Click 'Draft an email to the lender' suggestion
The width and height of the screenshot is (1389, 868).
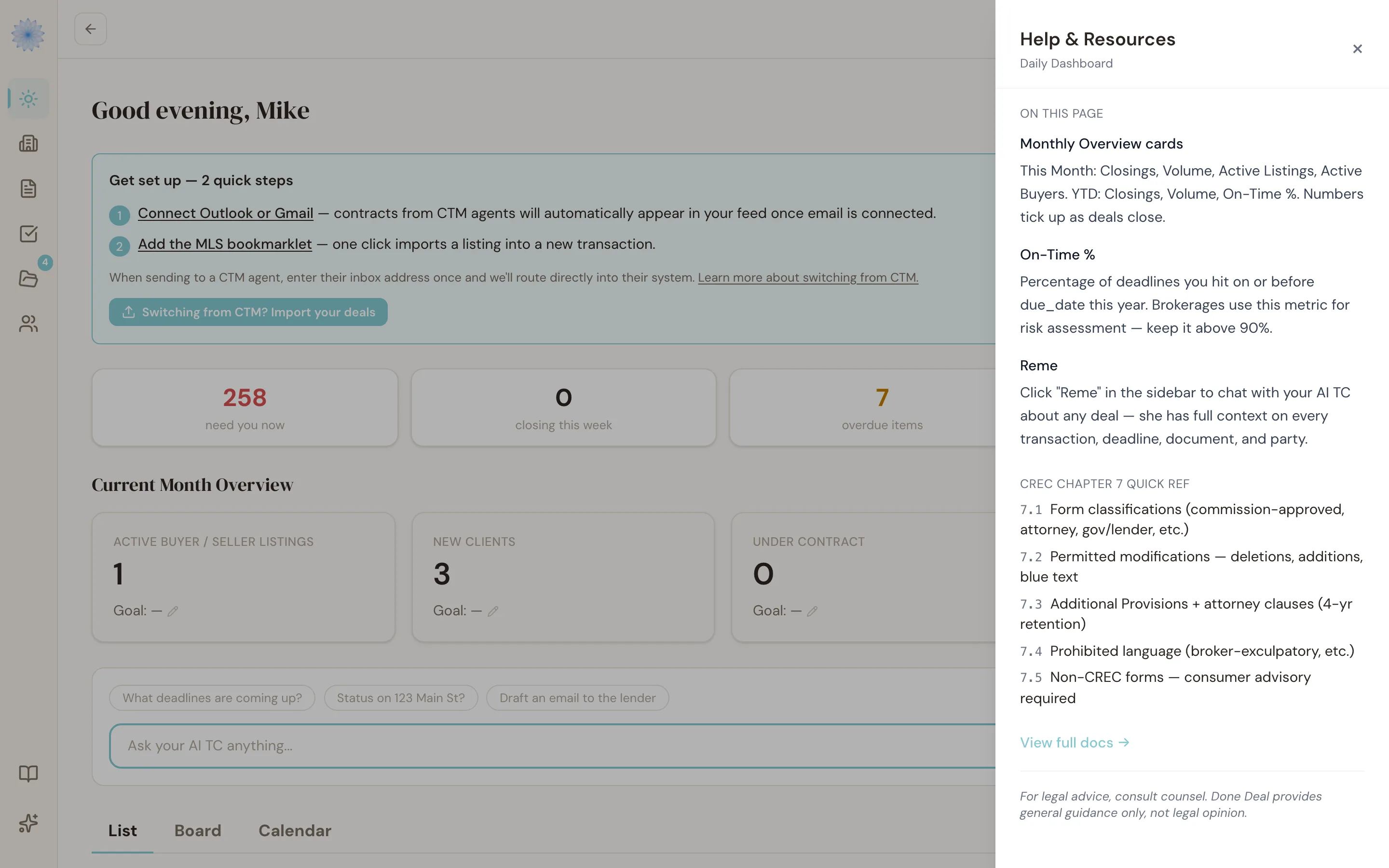pos(577,697)
